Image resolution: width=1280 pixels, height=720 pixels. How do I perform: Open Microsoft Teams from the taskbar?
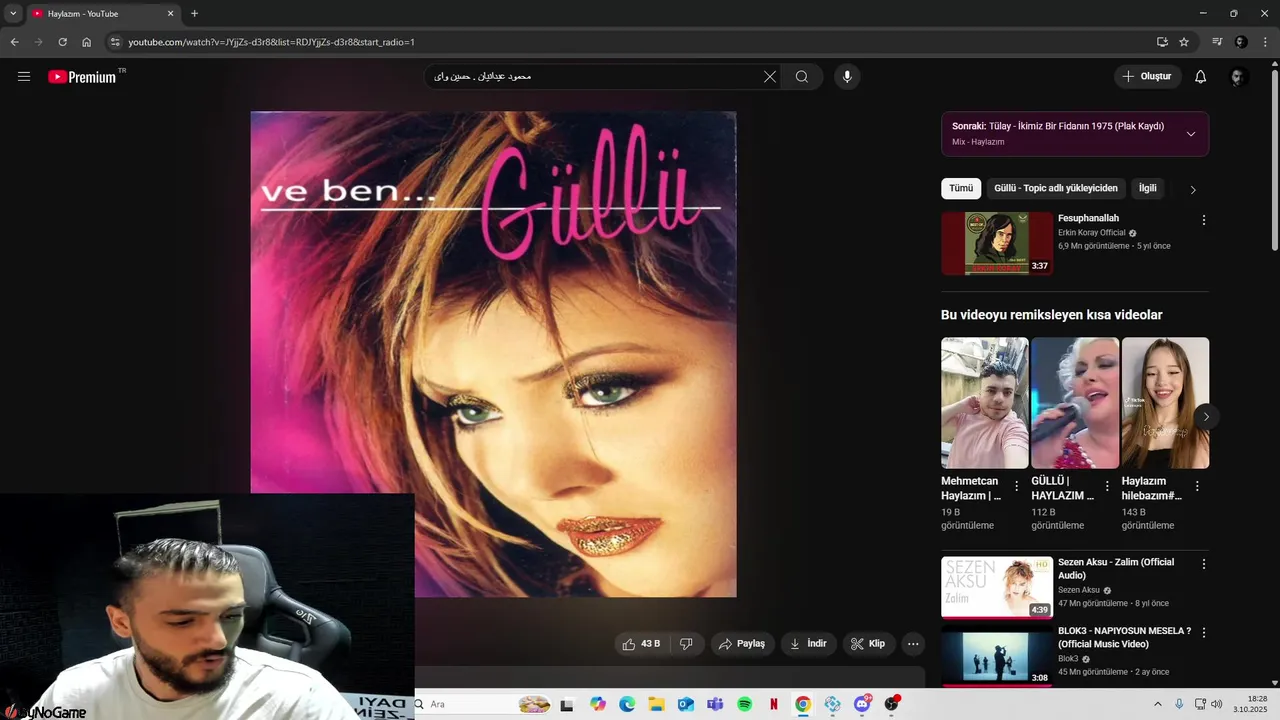click(715, 704)
